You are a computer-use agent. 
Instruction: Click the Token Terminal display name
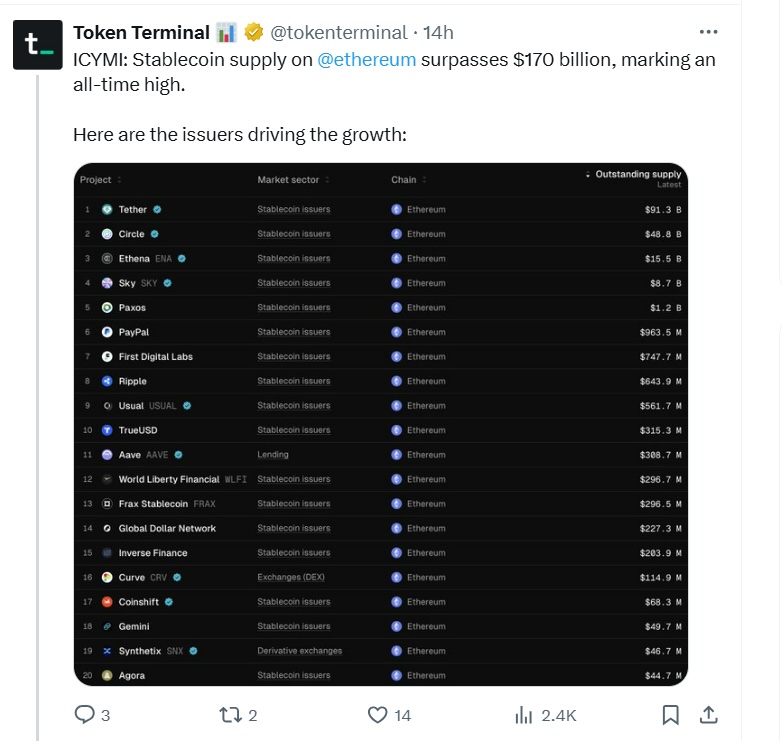141,32
